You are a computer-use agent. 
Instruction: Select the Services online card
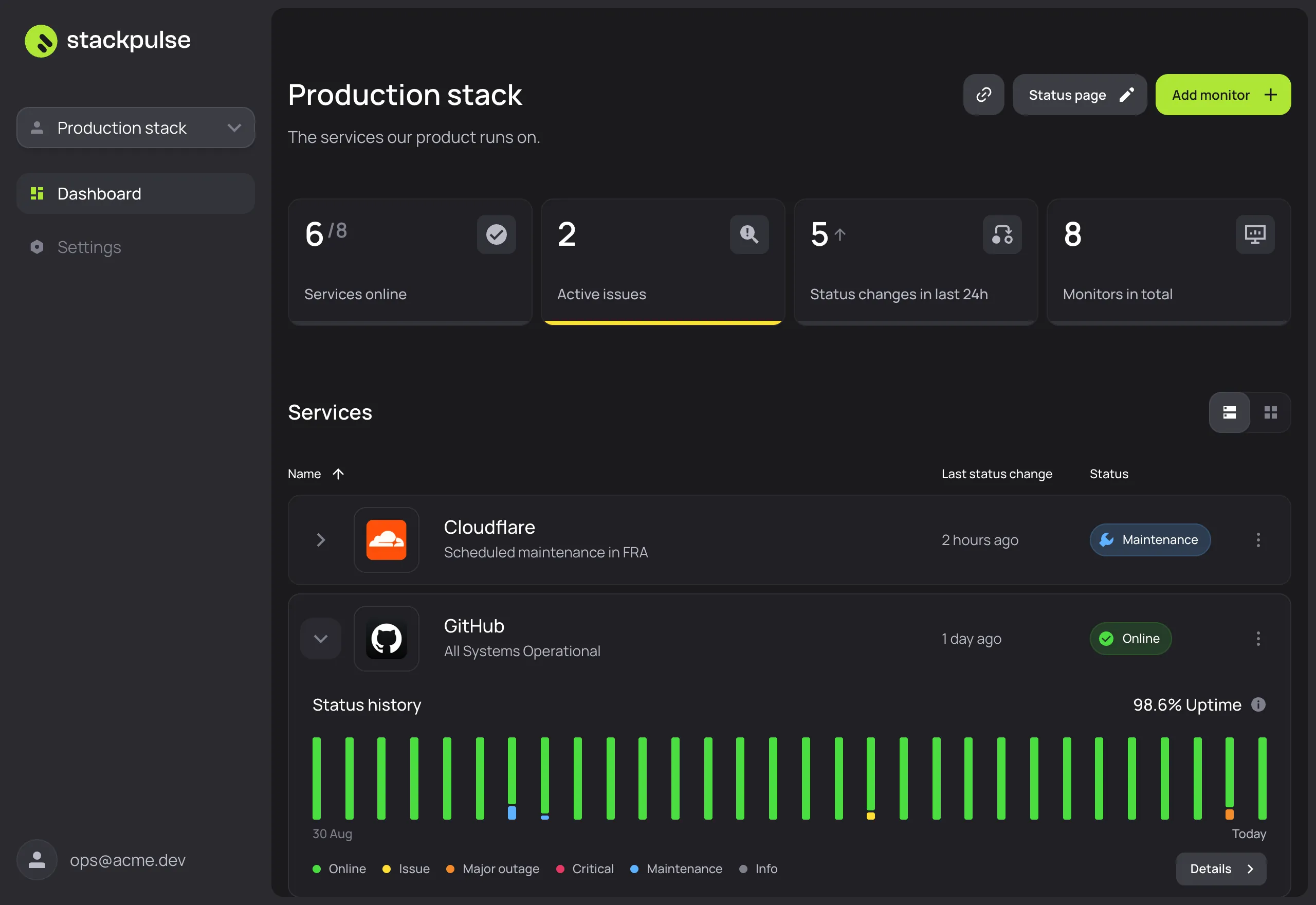tap(410, 262)
